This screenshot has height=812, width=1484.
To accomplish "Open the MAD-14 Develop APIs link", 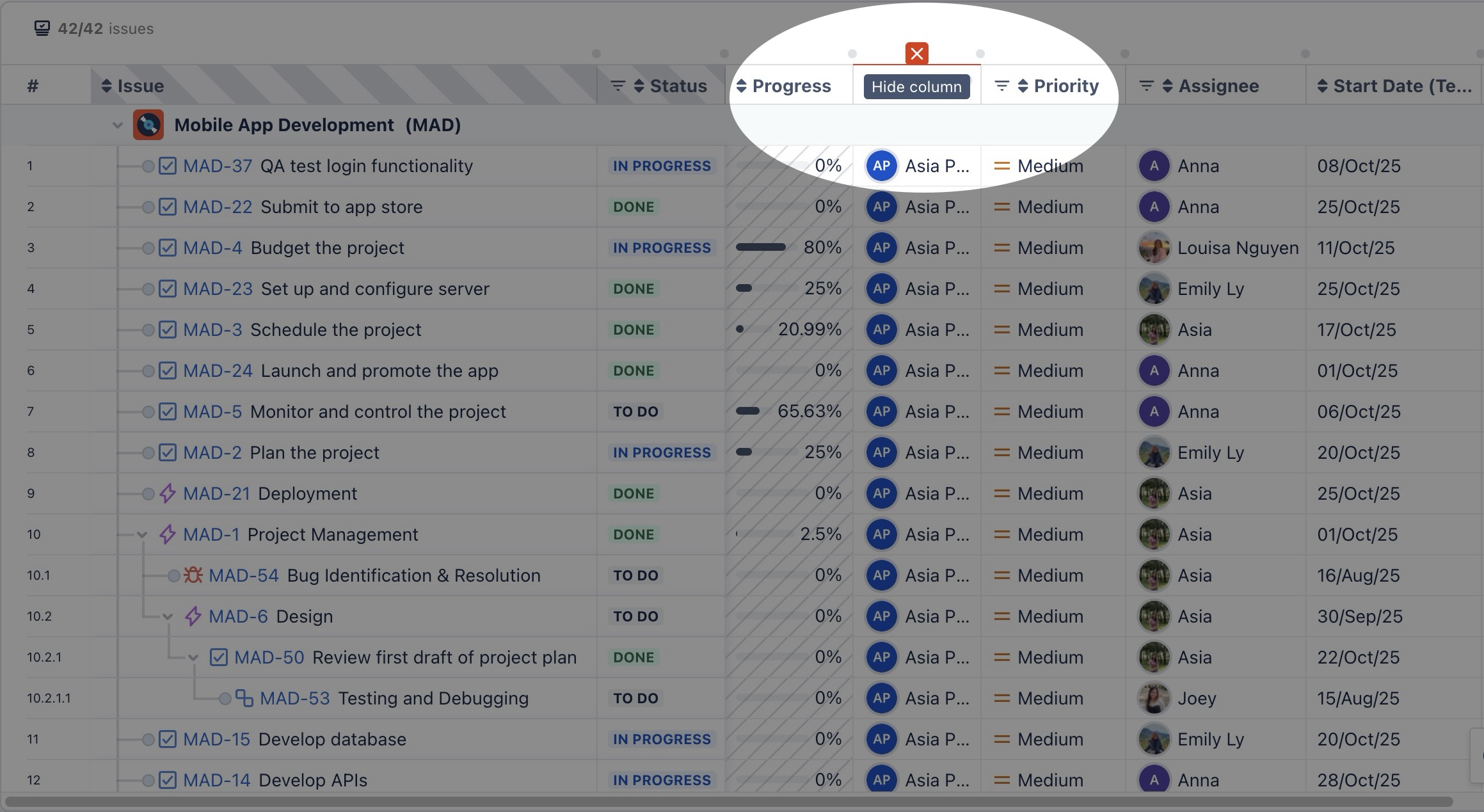I will 218,780.
